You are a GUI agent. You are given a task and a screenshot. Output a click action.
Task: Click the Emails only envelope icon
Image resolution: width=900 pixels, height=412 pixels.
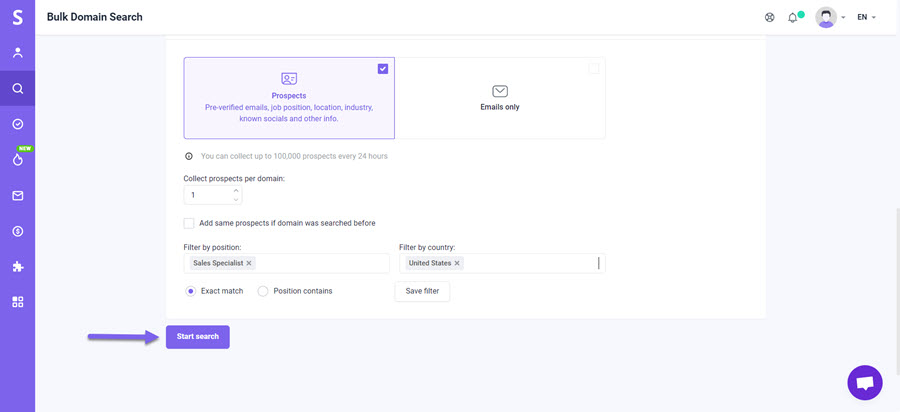500,91
